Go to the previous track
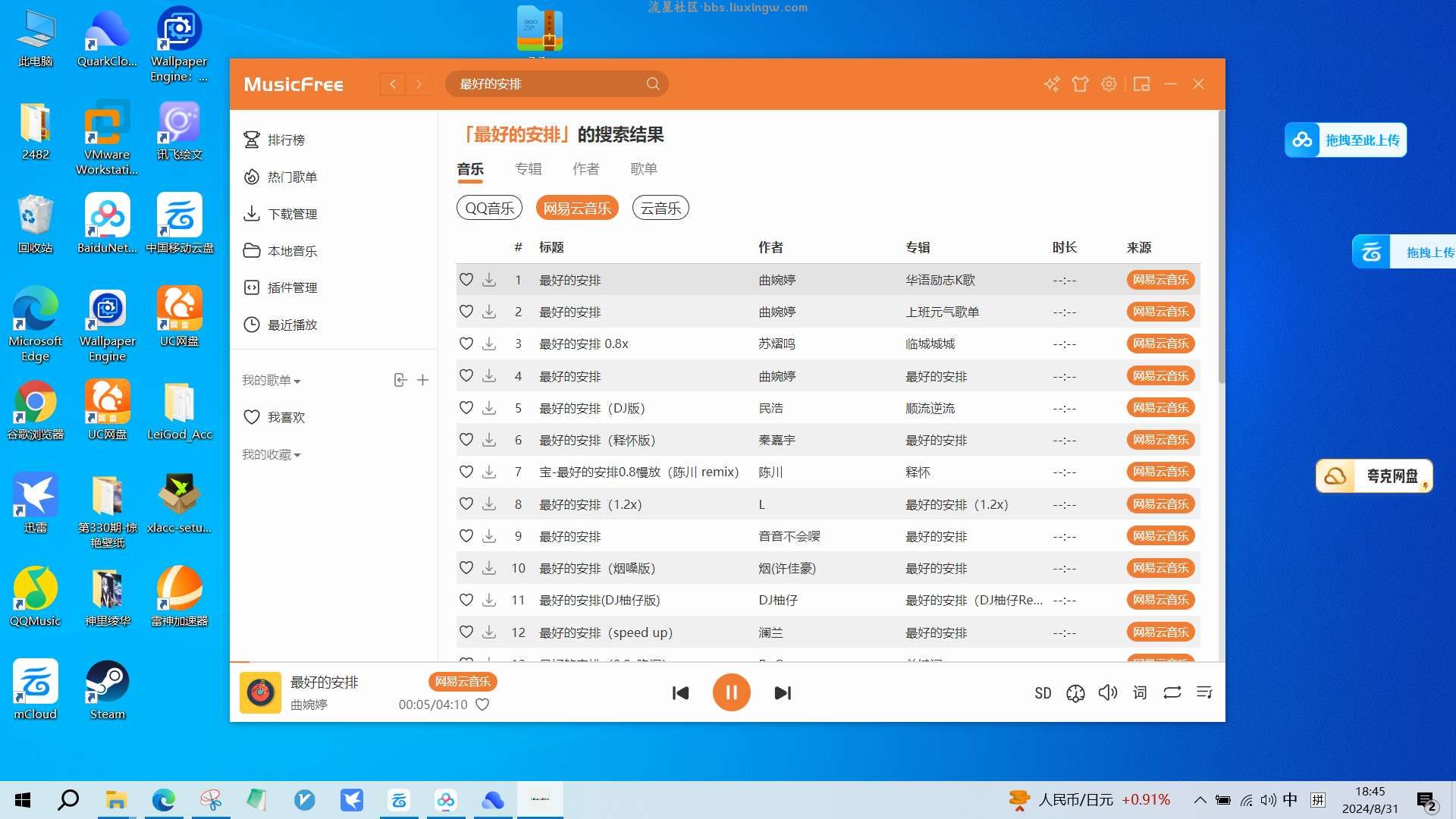1456x819 pixels. (x=680, y=692)
